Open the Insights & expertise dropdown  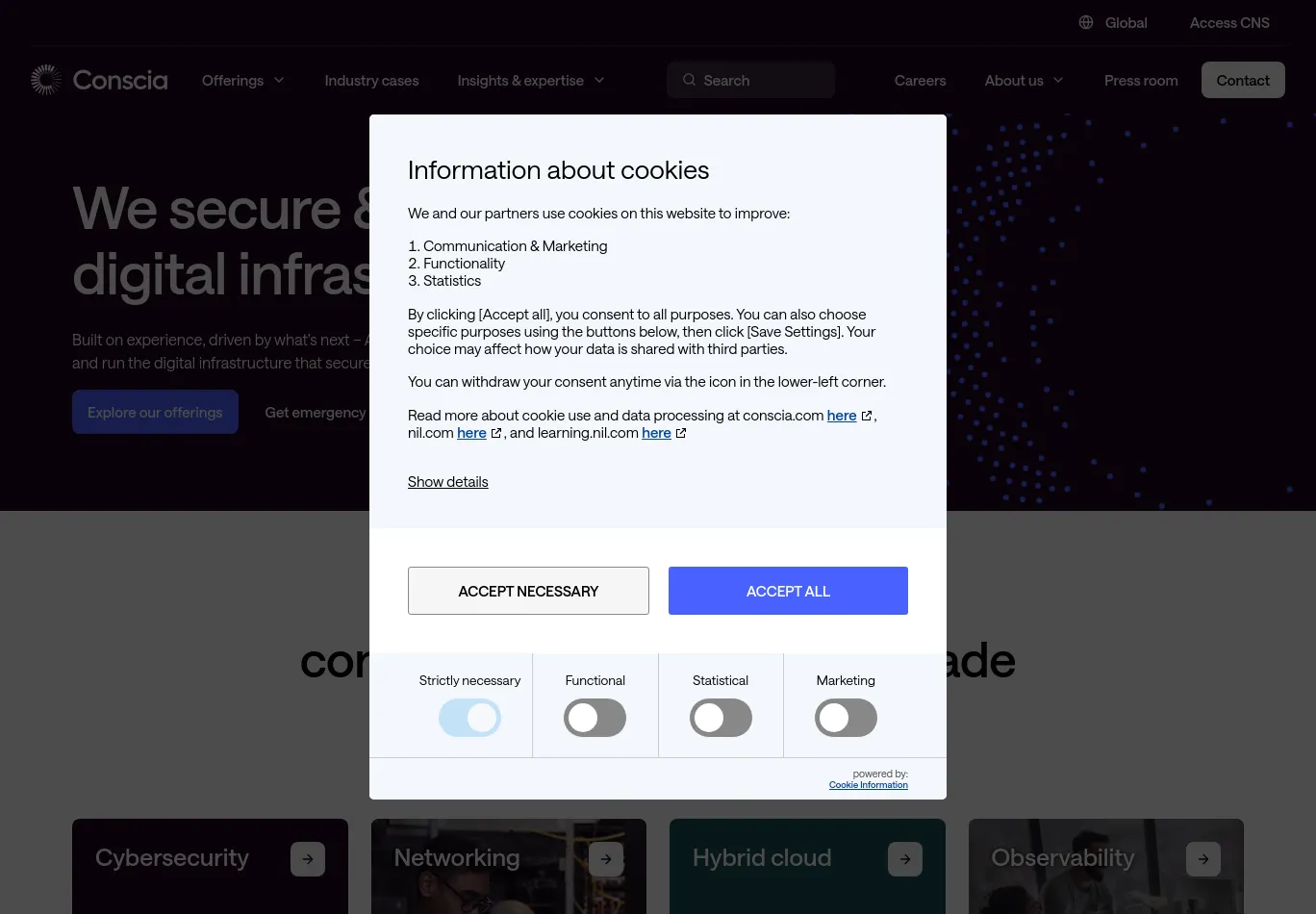[x=531, y=80]
